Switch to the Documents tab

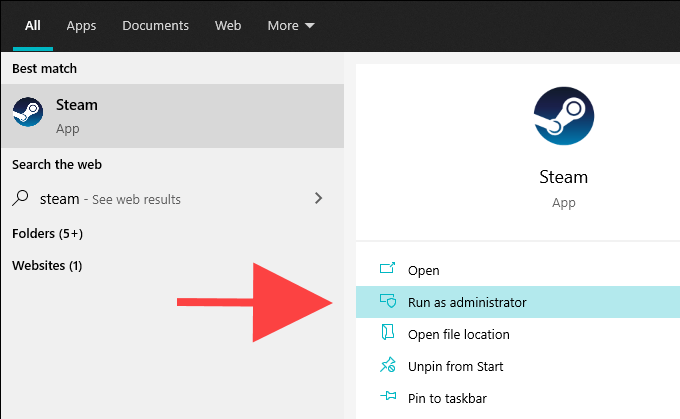coord(155,26)
